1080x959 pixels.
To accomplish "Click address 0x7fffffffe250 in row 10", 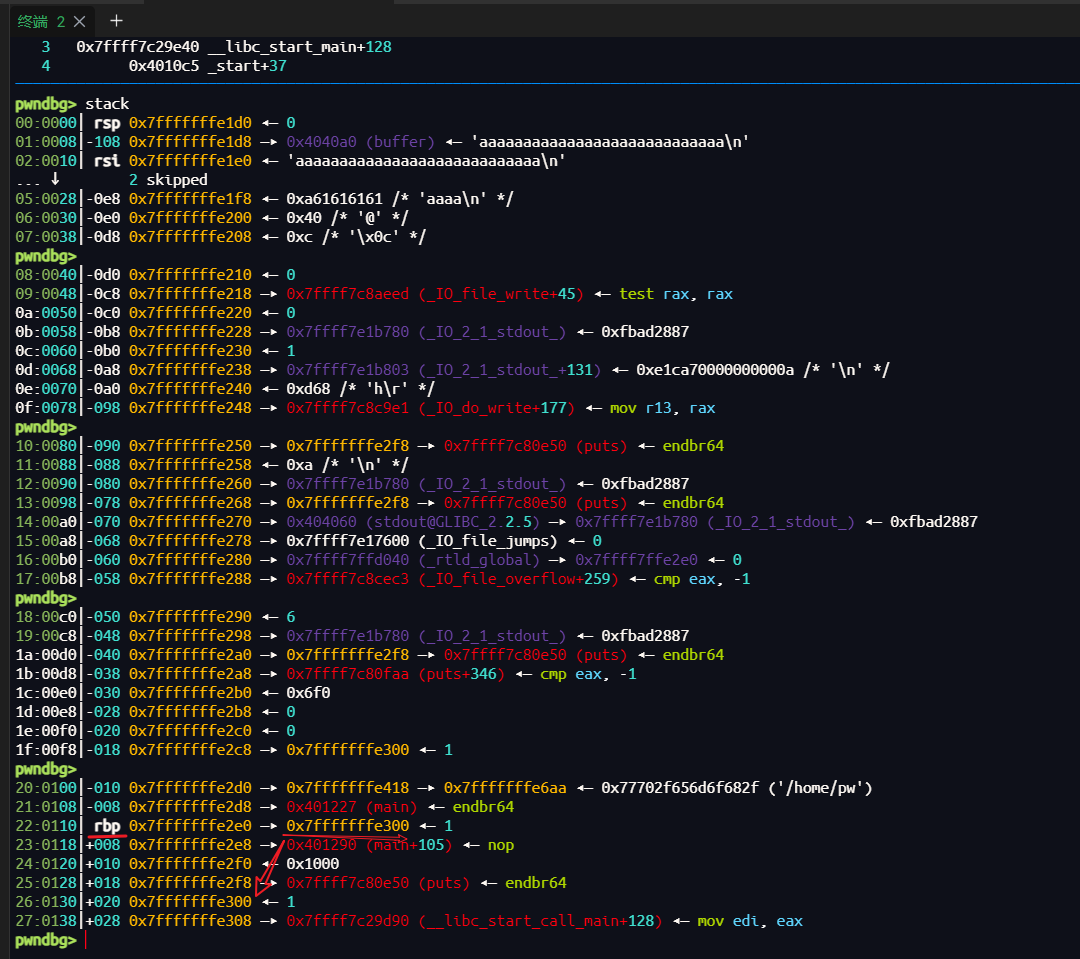I will tap(190, 446).
